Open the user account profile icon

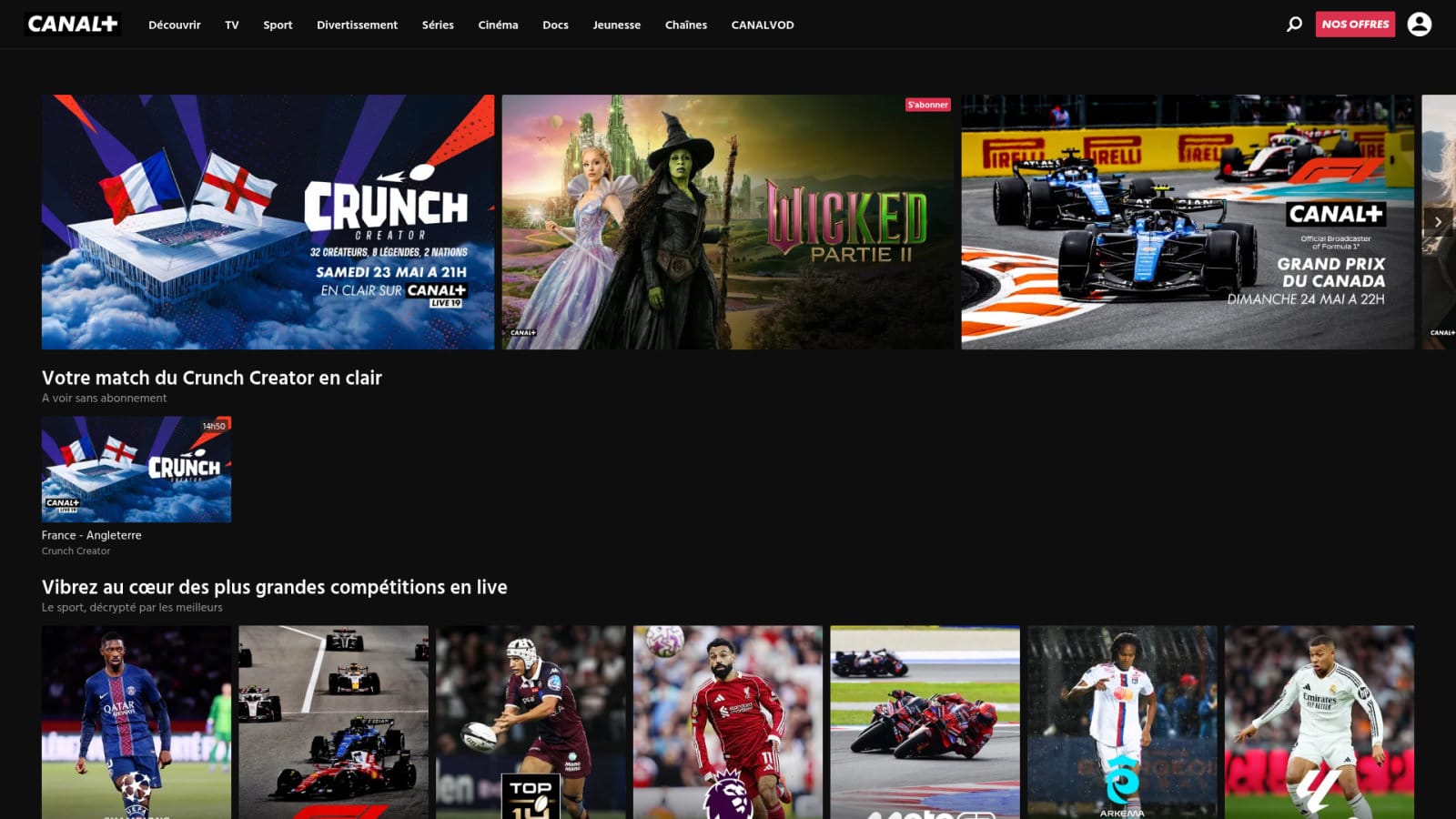tap(1420, 25)
